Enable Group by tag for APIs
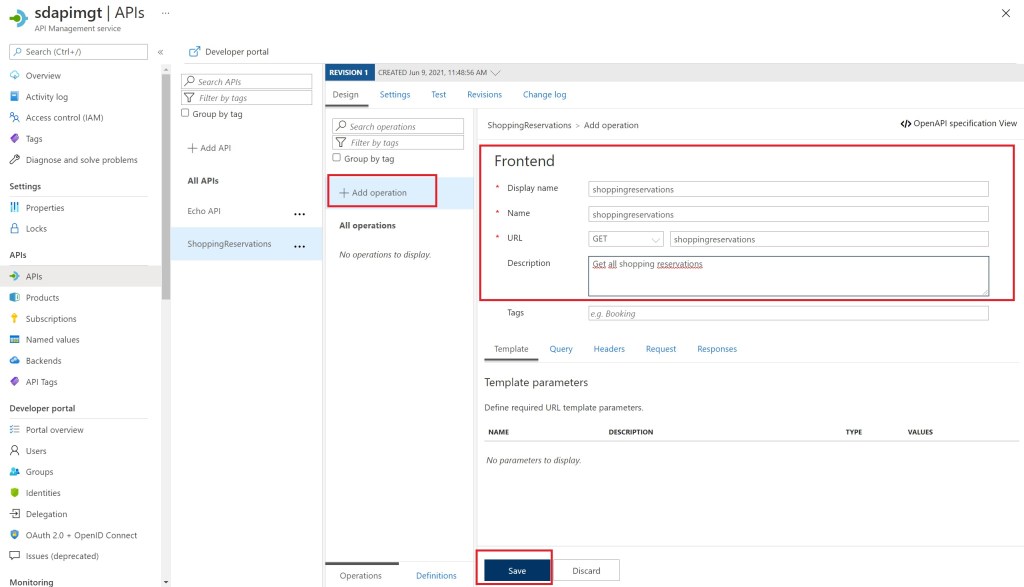Screen dimensions: 1024x587 [x=185, y=114]
